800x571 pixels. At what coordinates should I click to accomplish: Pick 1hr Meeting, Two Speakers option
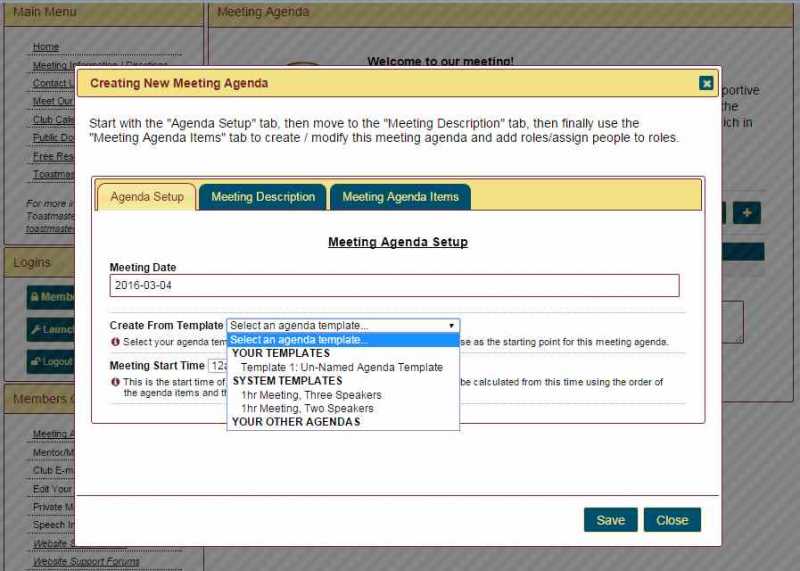click(307, 408)
